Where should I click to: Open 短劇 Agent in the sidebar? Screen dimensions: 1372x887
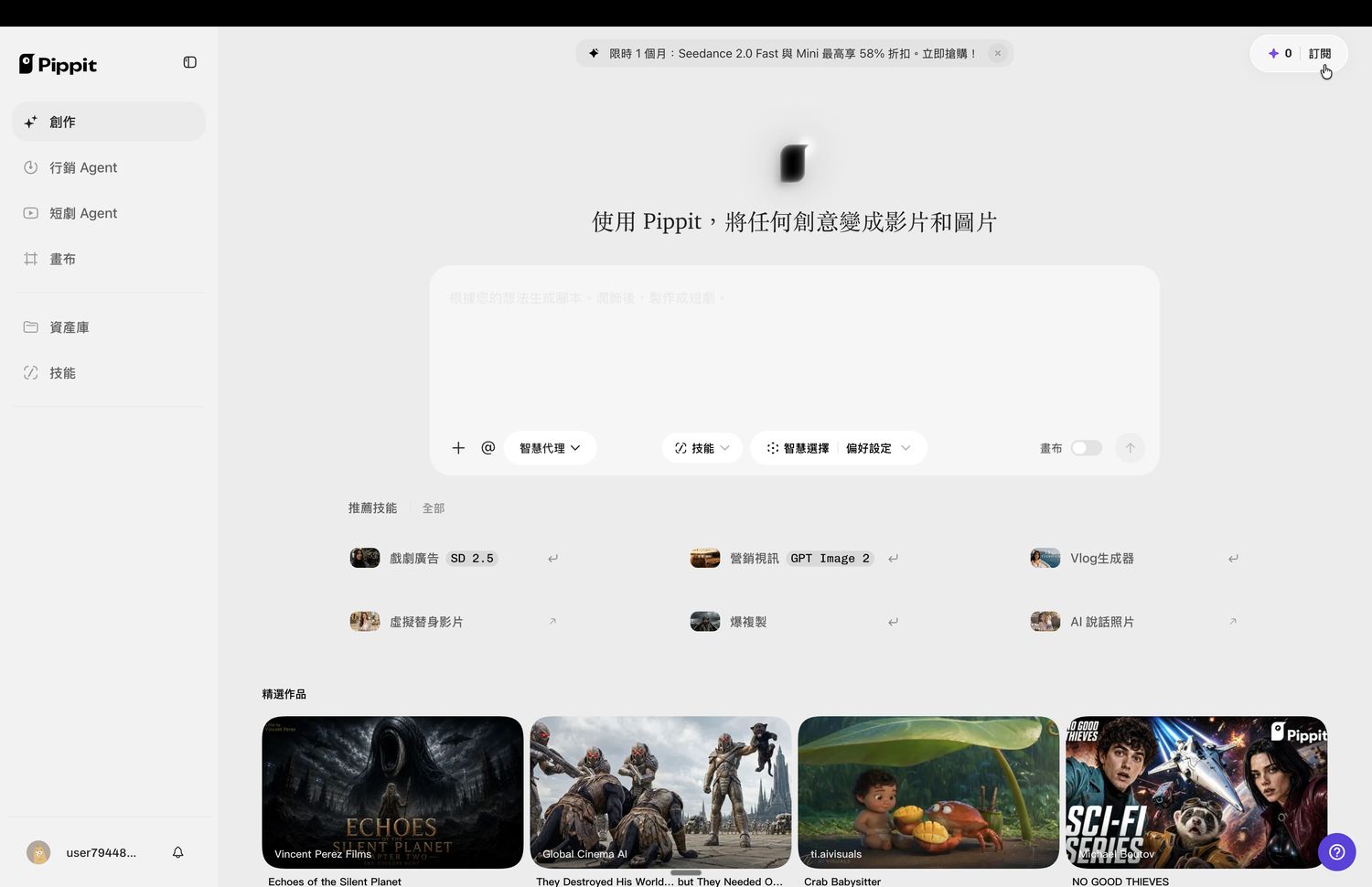[x=109, y=213]
